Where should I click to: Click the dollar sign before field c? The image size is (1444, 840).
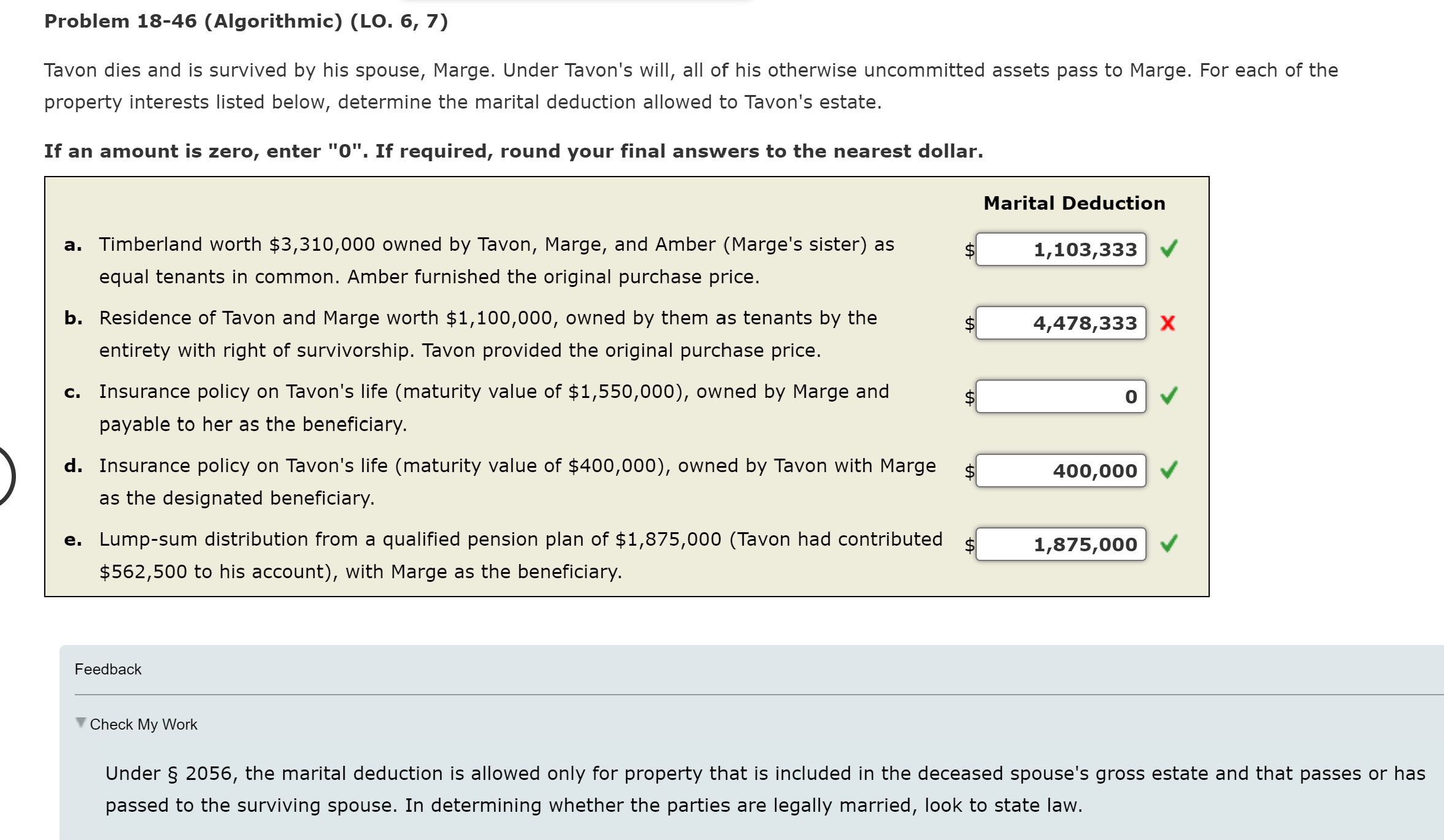click(x=969, y=397)
